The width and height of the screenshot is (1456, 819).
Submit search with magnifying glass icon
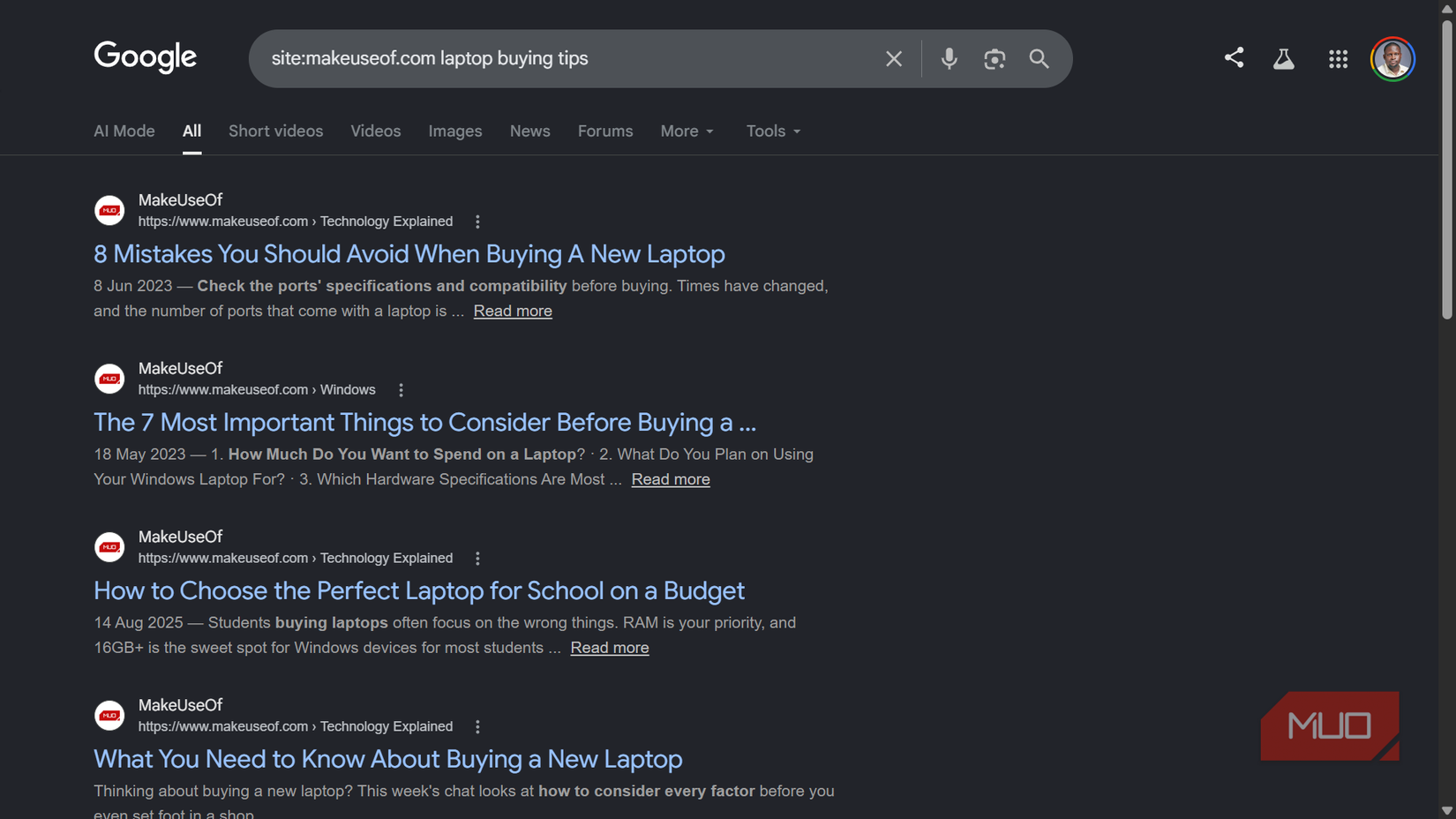[x=1039, y=58]
